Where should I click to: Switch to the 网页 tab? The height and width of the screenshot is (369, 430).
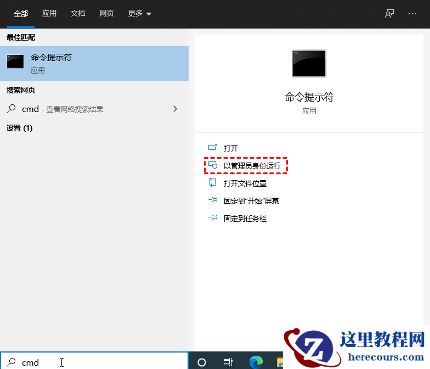(107, 14)
